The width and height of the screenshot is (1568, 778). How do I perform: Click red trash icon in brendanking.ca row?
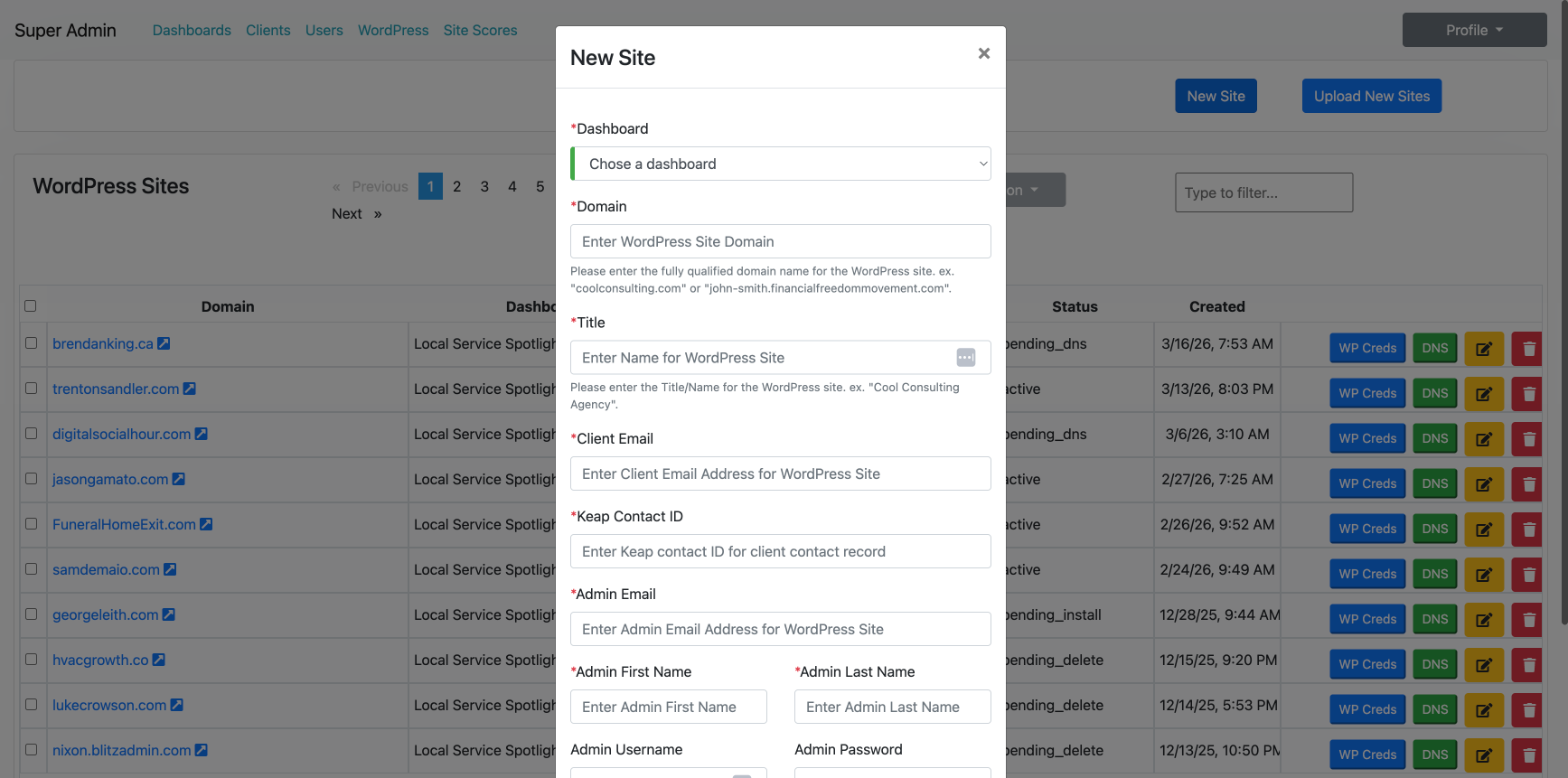pyautogui.click(x=1528, y=348)
